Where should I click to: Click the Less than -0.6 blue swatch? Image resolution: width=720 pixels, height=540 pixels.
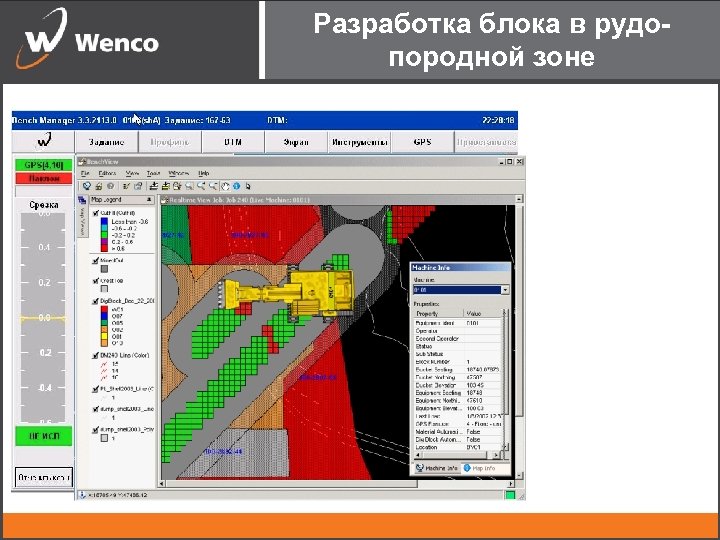pos(104,221)
